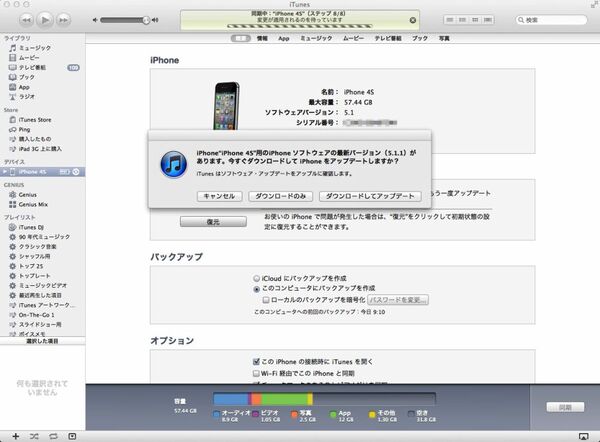Image resolution: width=600 pixels, height=442 pixels.
Task: Adjust the volume slider knob
Action: coord(146,20)
